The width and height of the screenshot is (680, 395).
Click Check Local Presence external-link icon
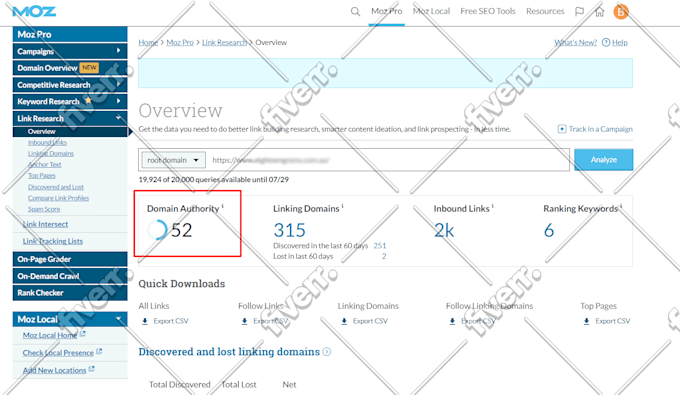[x=99, y=351]
